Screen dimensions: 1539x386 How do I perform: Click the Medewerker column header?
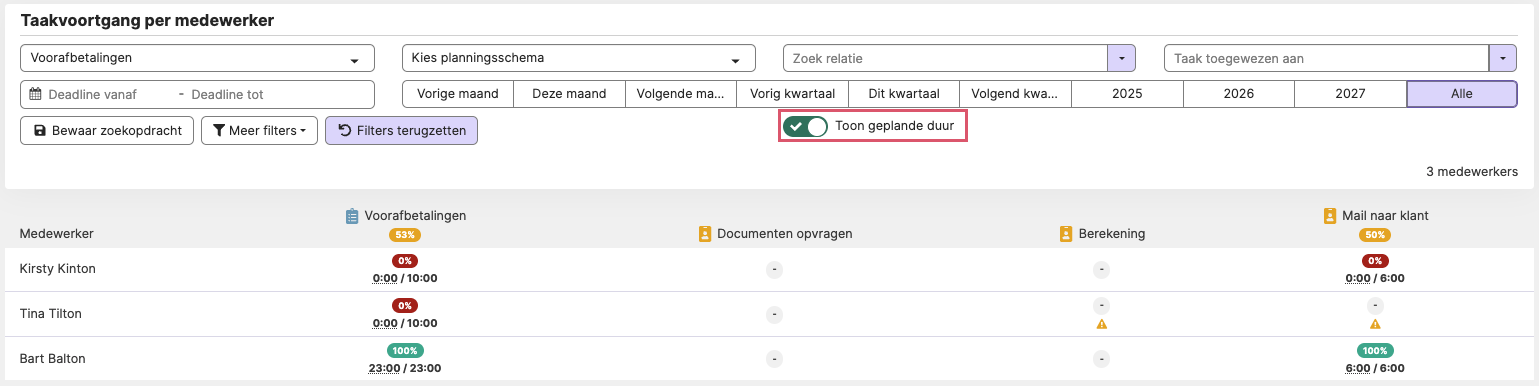point(57,233)
